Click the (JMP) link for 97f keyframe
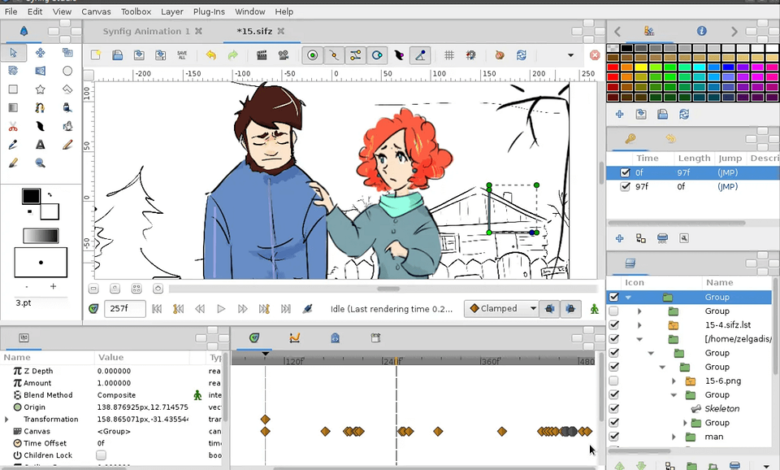The image size is (780, 470). [726, 186]
